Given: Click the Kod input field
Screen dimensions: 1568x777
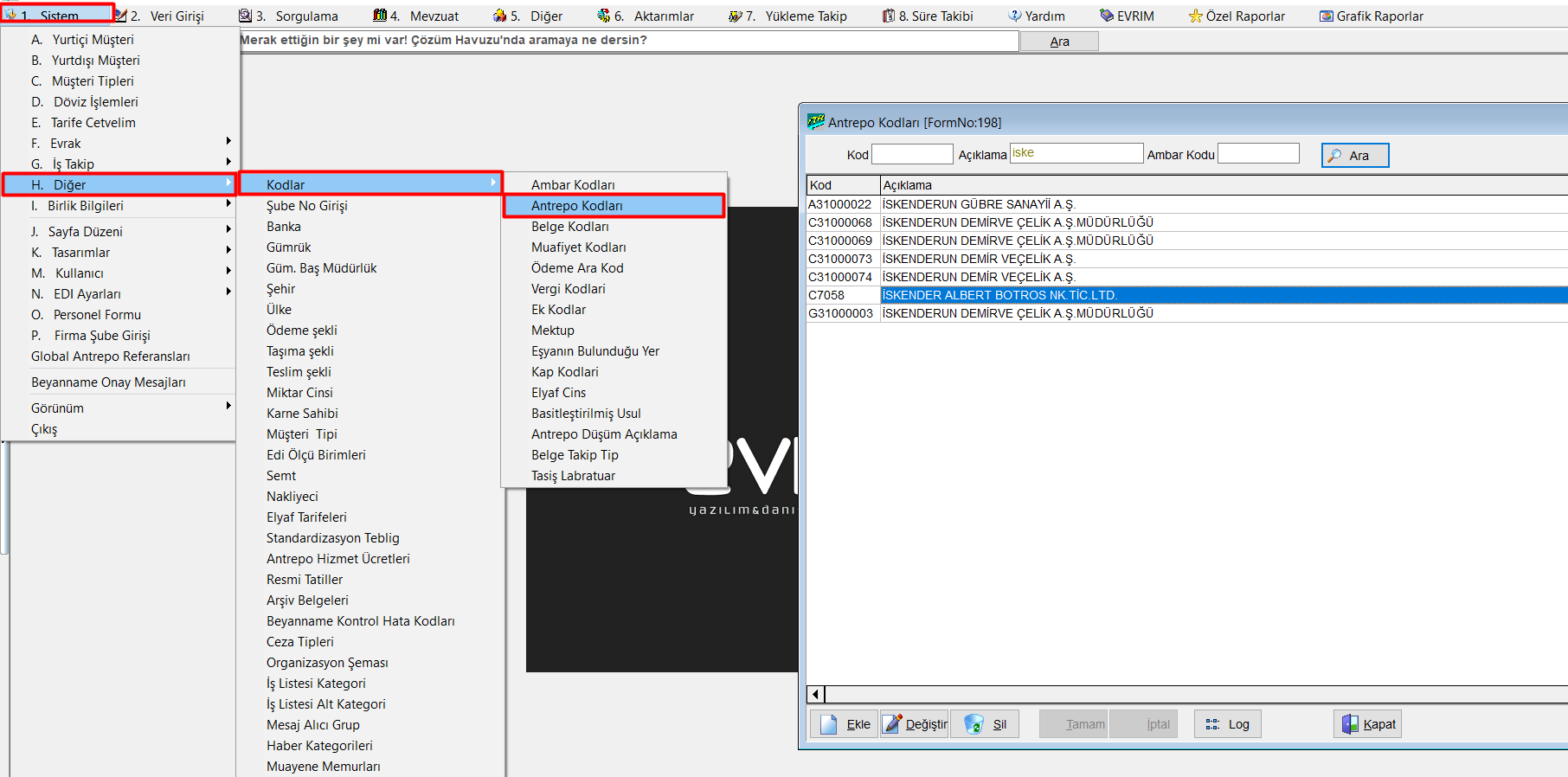Looking at the screenshot, I should 912,154.
